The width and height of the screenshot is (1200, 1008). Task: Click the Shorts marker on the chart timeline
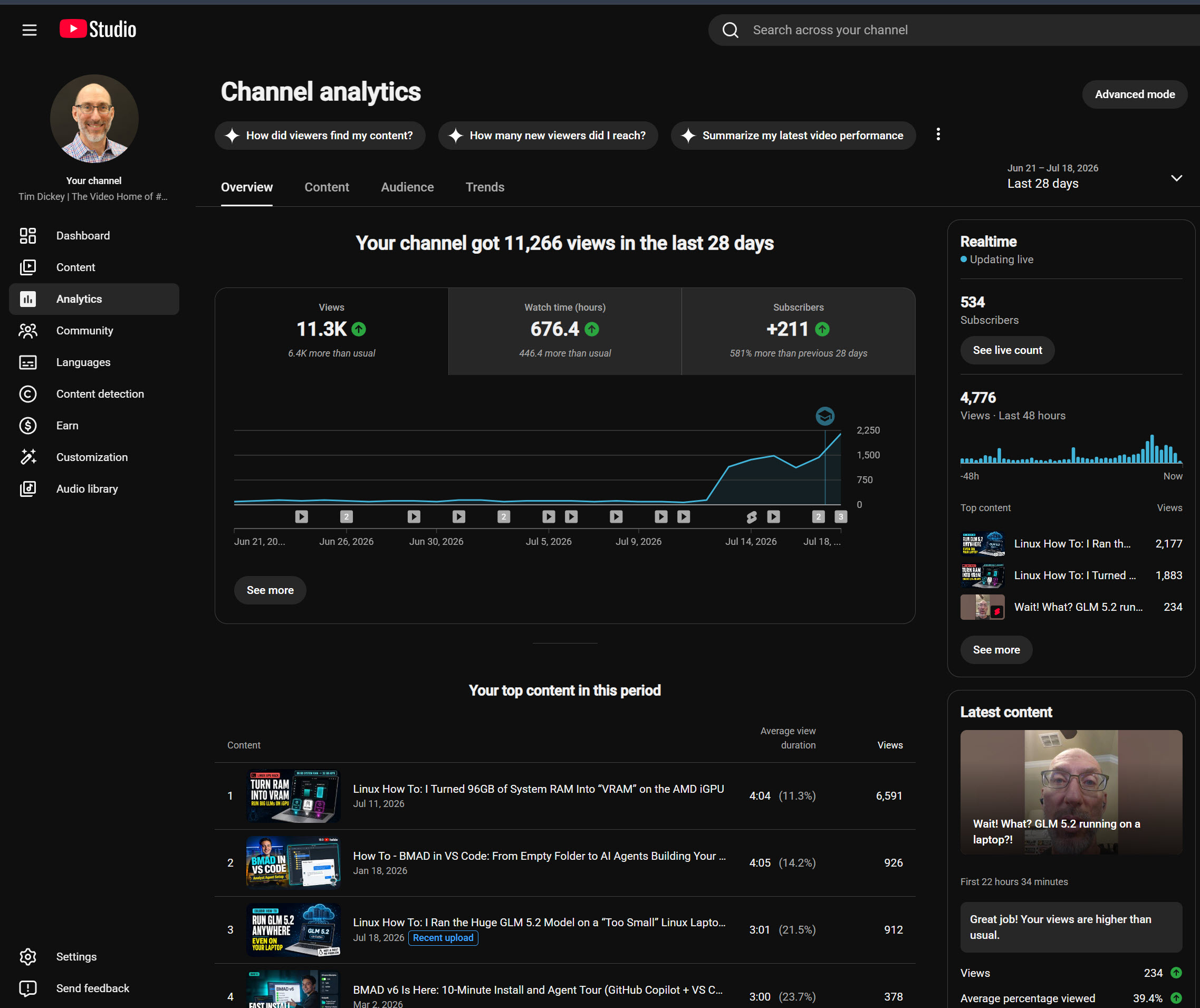[752, 517]
